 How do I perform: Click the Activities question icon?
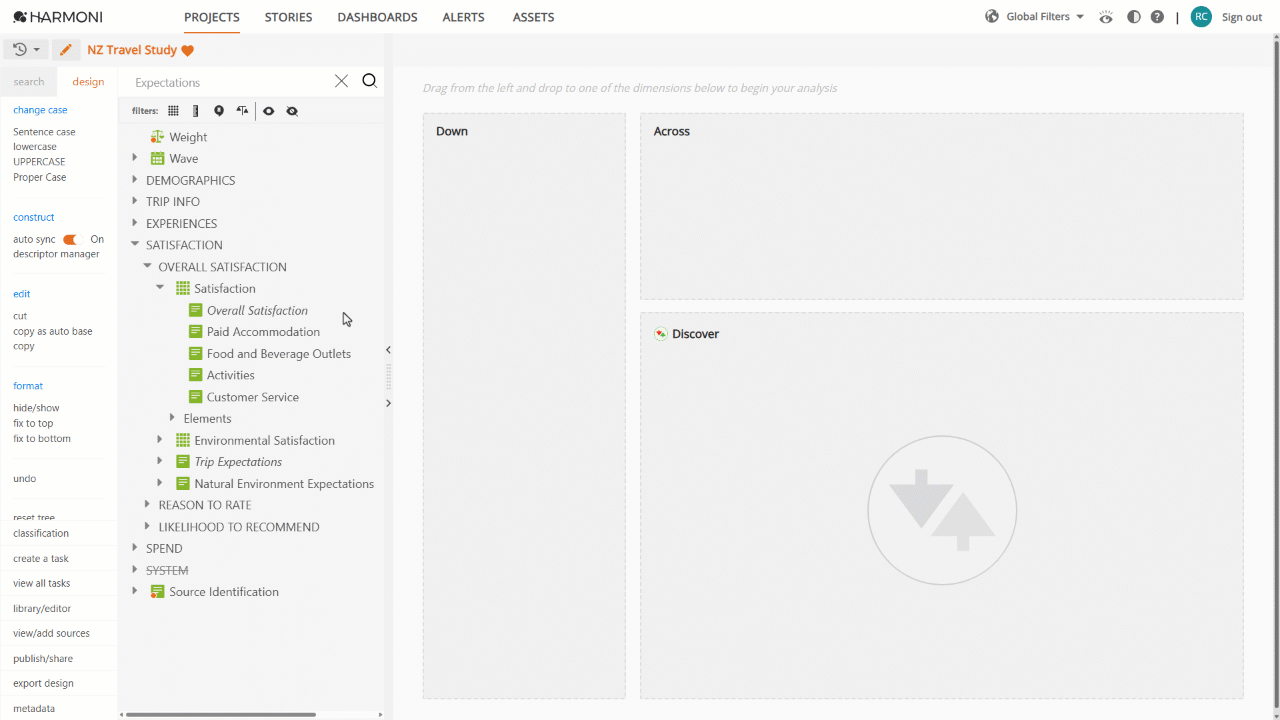(196, 375)
